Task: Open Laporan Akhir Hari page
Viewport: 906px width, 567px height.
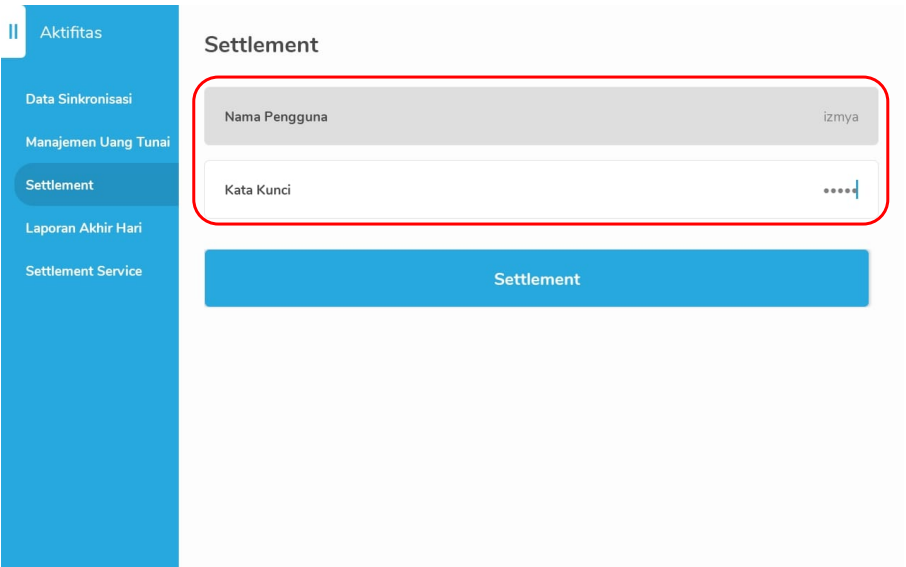Action: click(84, 228)
